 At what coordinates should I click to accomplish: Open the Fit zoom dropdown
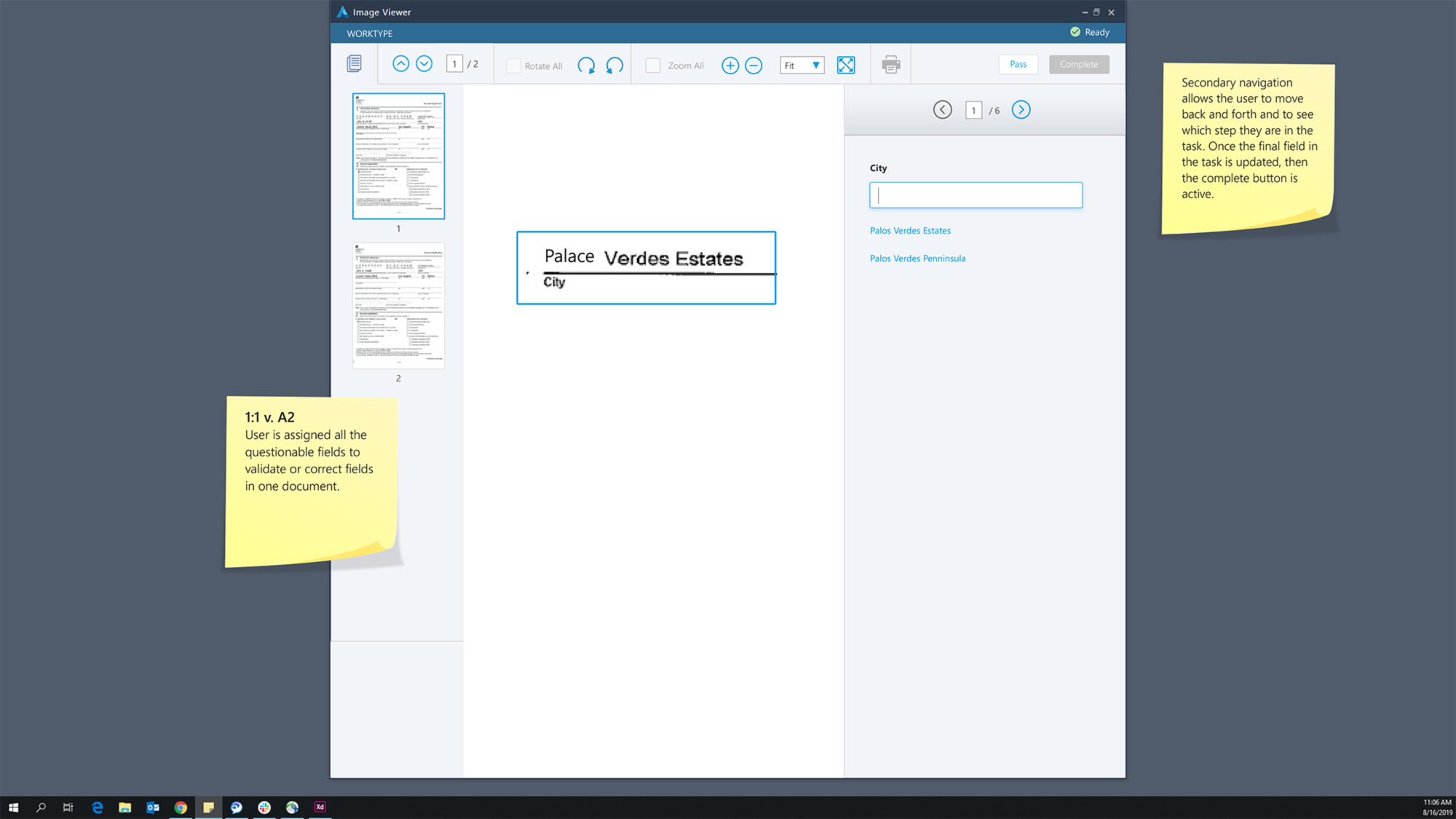[802, 66]
